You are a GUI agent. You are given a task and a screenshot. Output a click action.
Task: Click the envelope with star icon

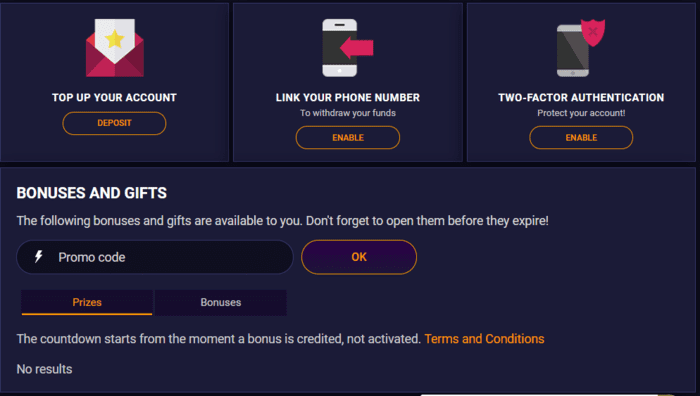[x=115, y=48]
